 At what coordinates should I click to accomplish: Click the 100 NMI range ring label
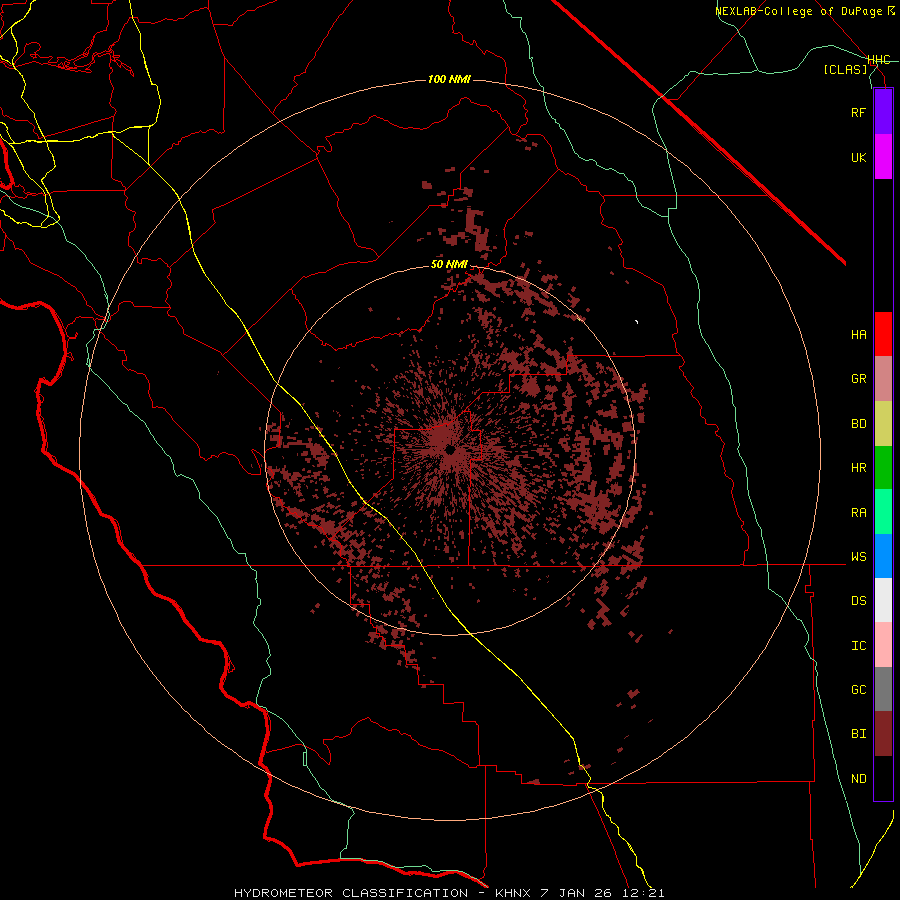[449, 79]
